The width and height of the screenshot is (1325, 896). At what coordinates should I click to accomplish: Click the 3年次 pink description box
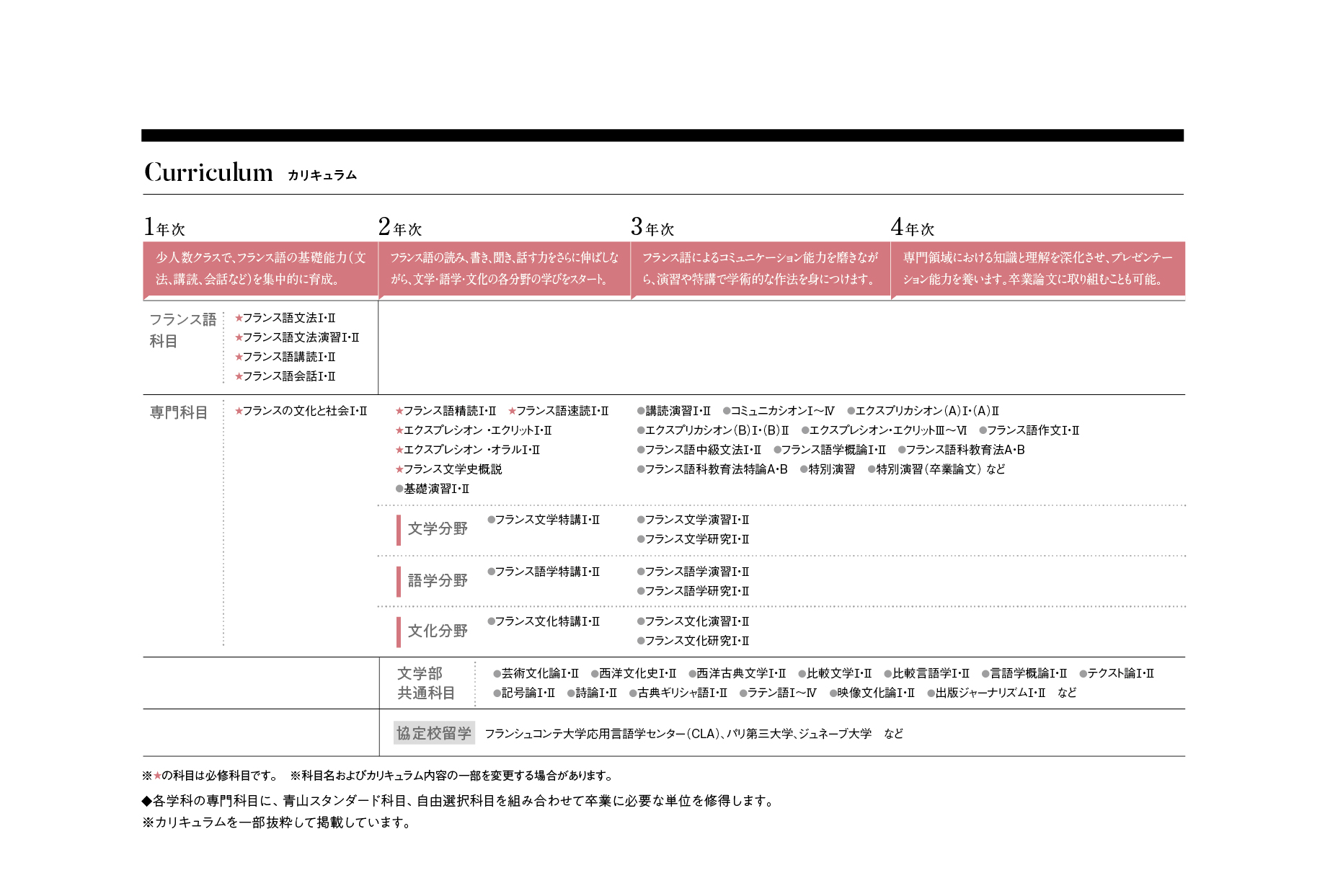[x=761, y=269]
